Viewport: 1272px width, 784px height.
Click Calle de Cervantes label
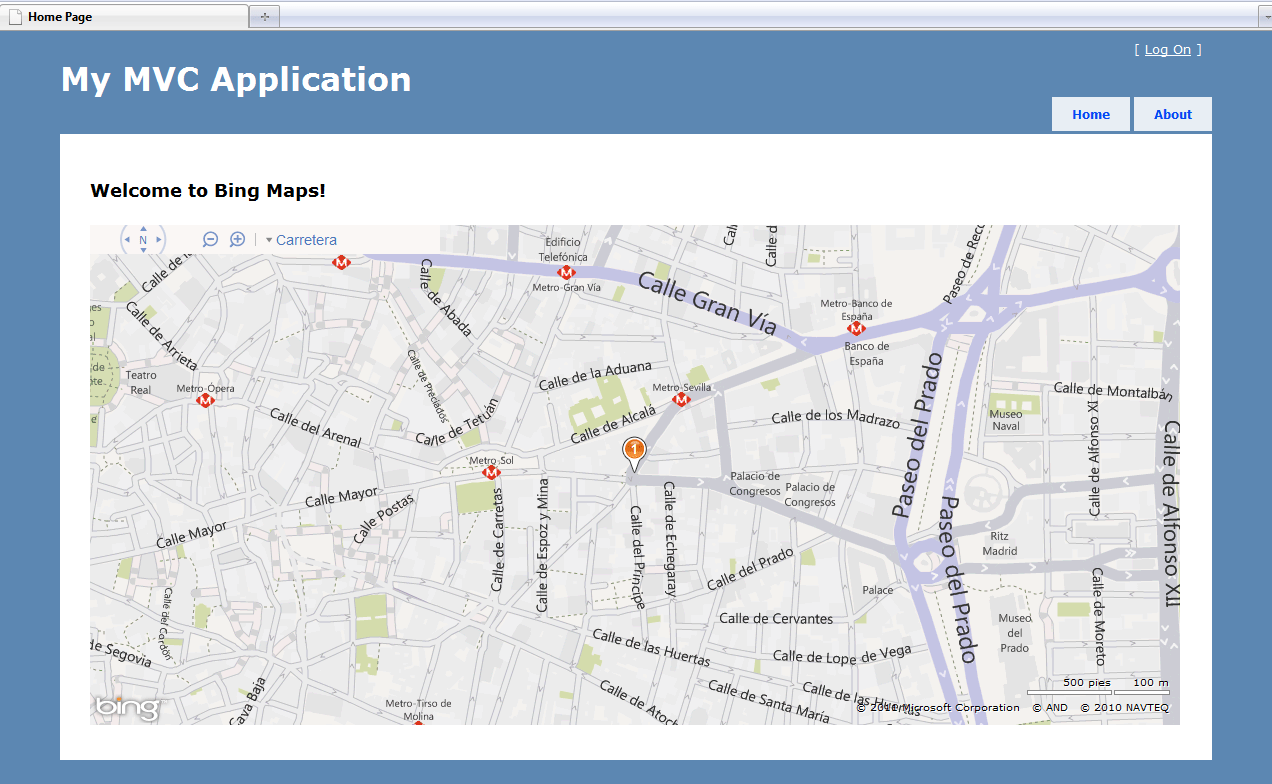point(776,618)
